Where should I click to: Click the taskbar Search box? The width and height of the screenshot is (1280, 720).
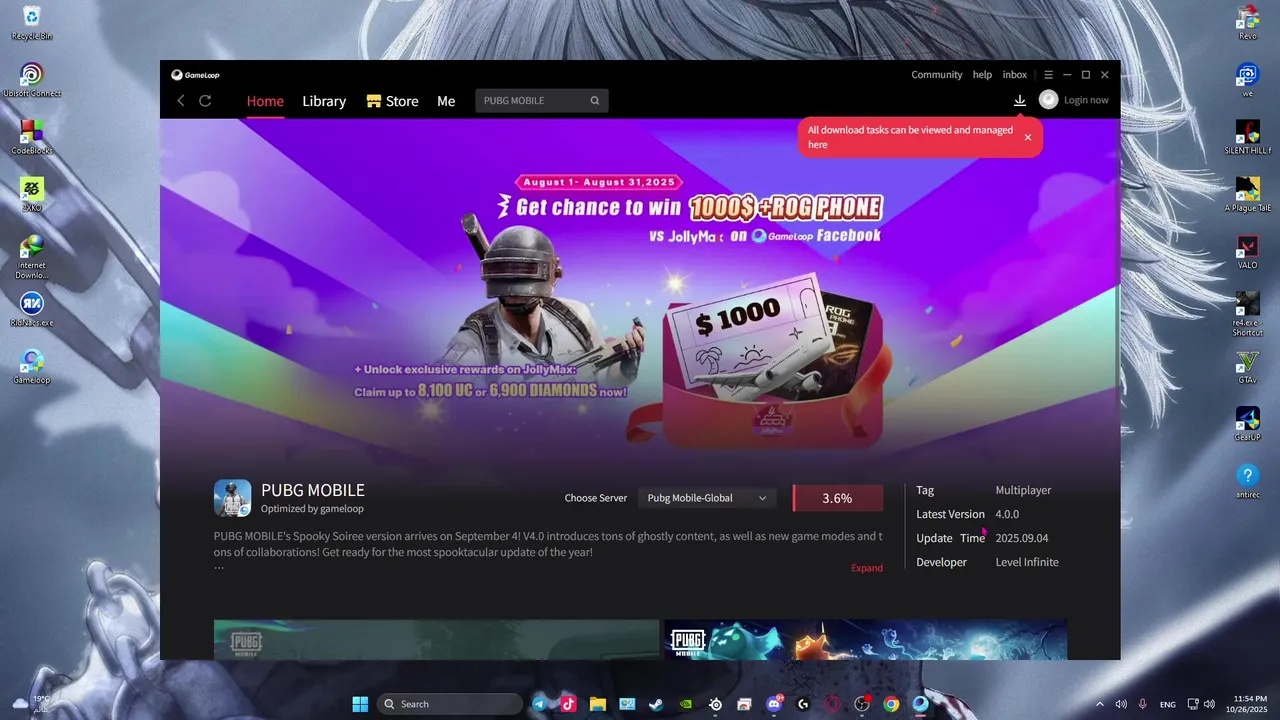pyautogui.click(x=450, y=704)
